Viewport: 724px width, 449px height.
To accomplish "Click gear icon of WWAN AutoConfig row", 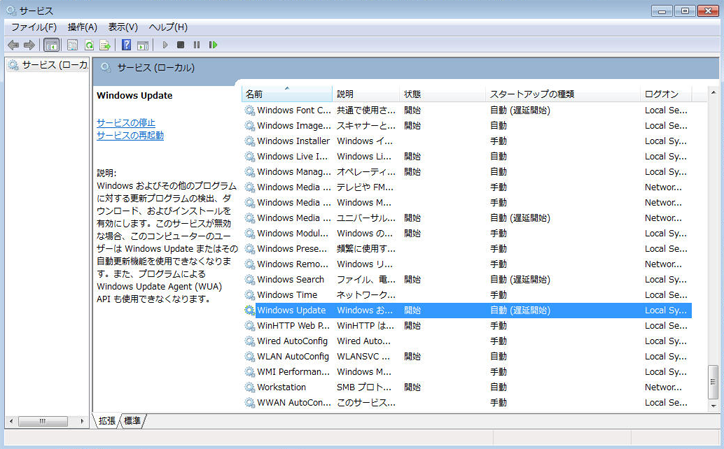I will coord(250,403).
